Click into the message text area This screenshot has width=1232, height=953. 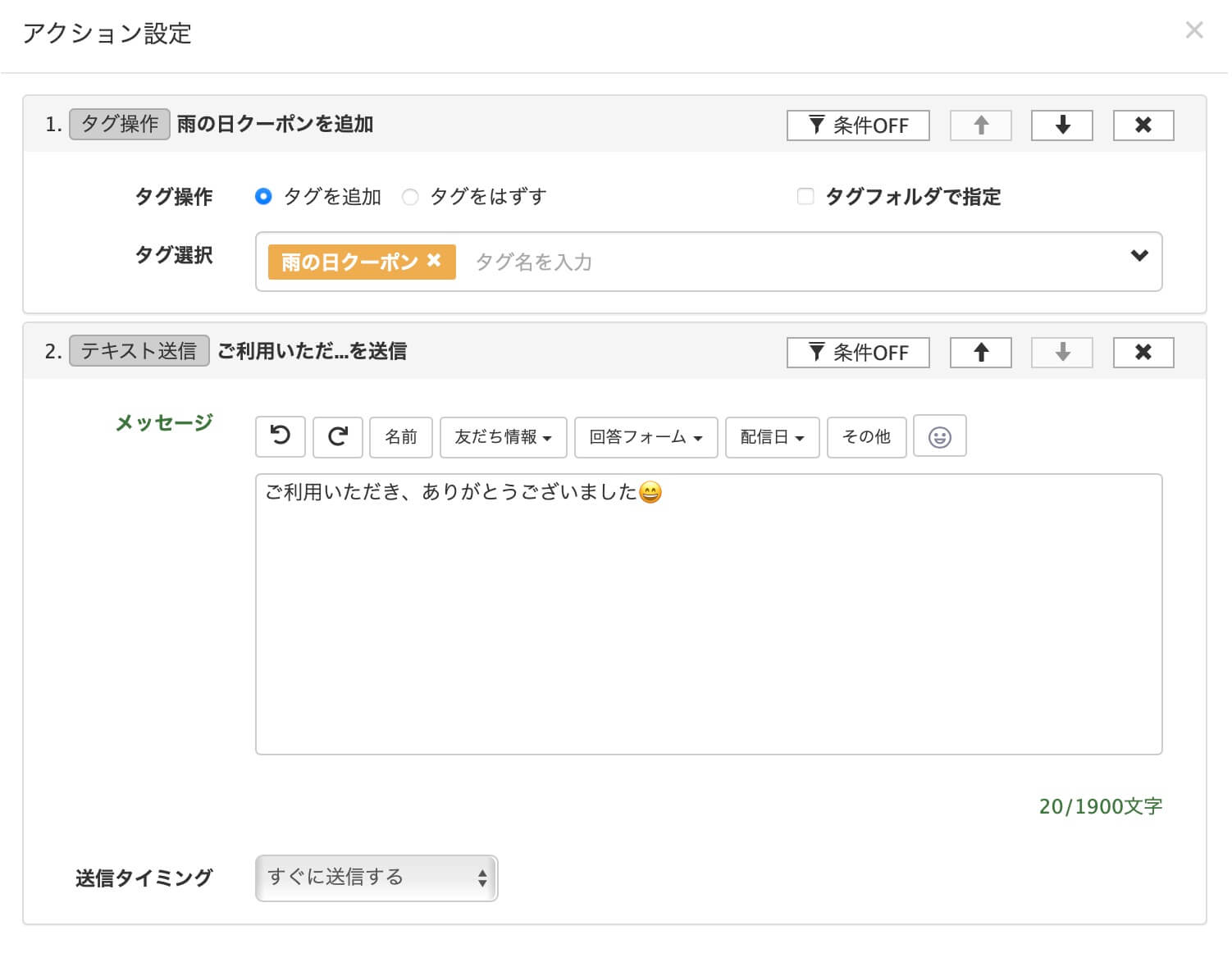(708, 623)
